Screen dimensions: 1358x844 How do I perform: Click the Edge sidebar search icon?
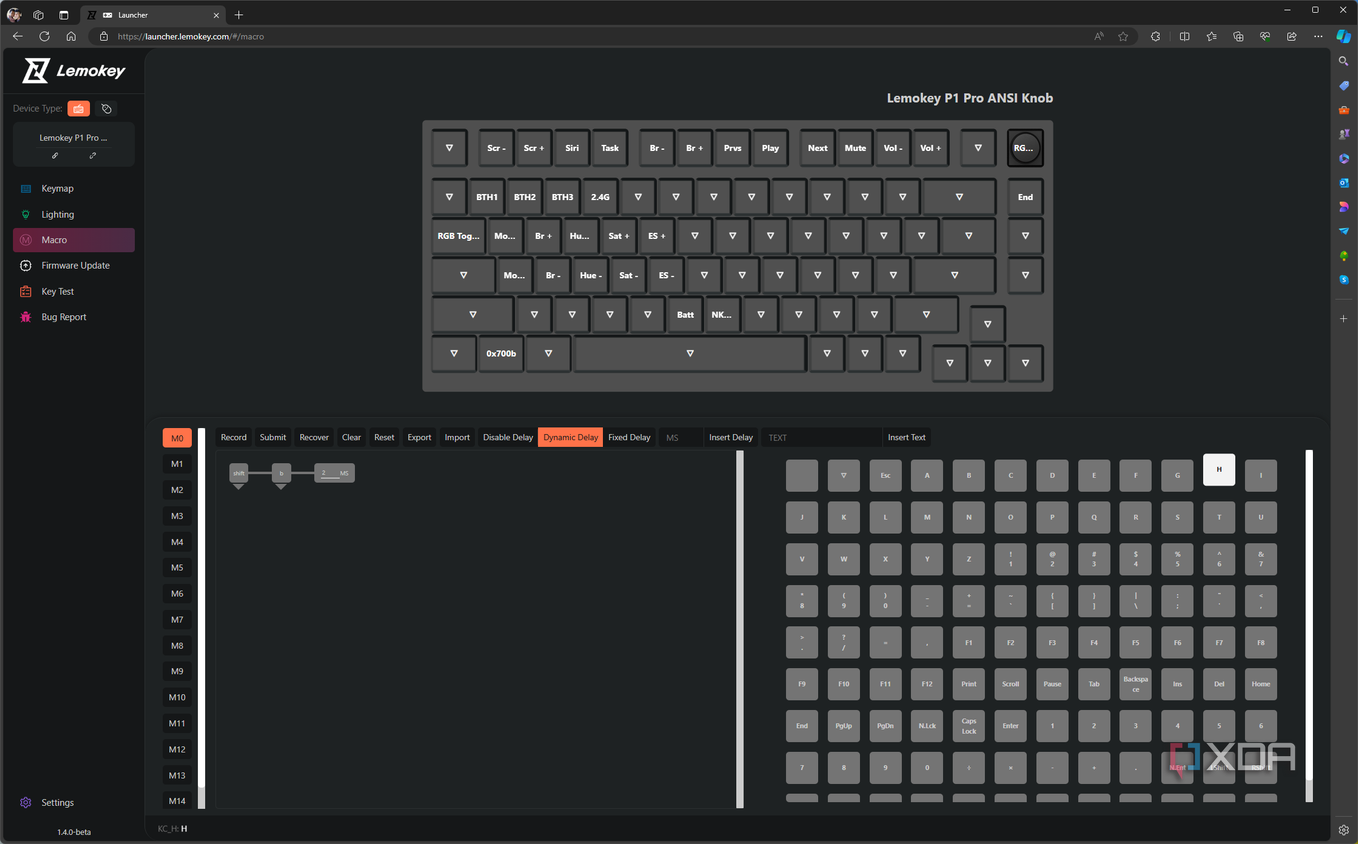coord(1344,61)
